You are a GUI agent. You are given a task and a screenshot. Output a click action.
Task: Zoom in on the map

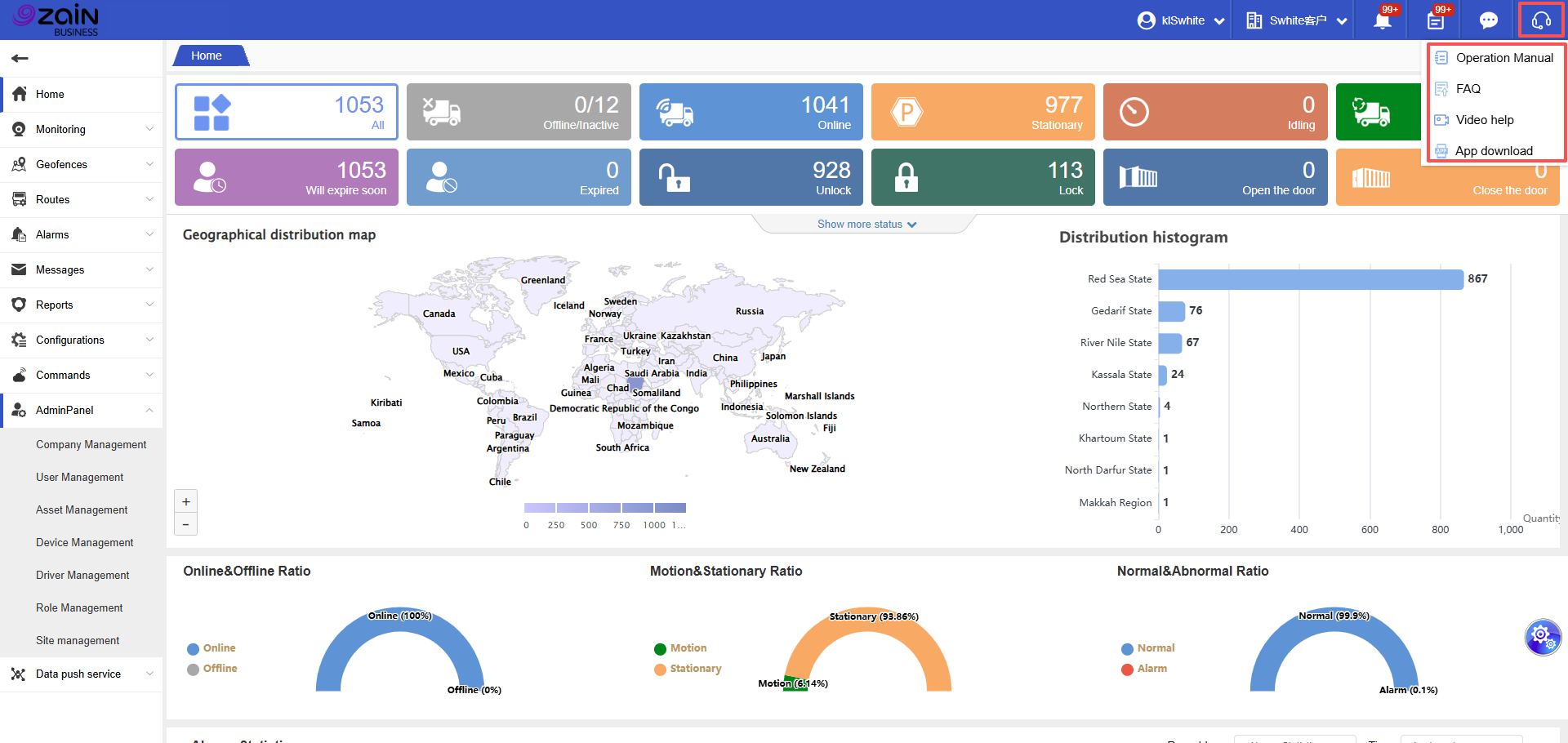[186, 502]
